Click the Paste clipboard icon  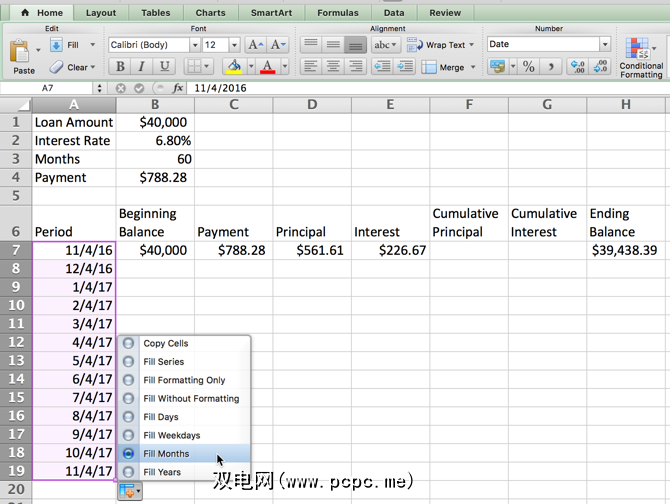(x=23, y=50)
